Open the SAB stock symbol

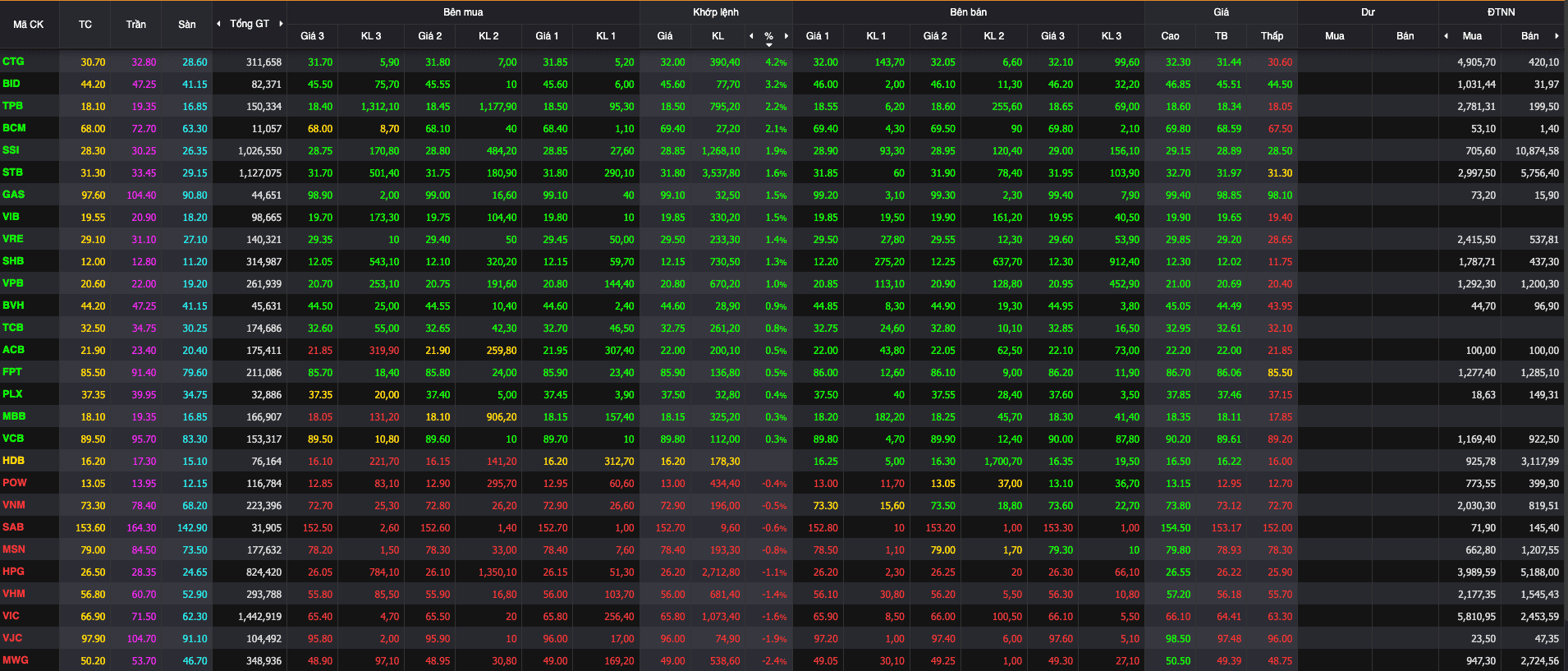(x=13, y=527)
